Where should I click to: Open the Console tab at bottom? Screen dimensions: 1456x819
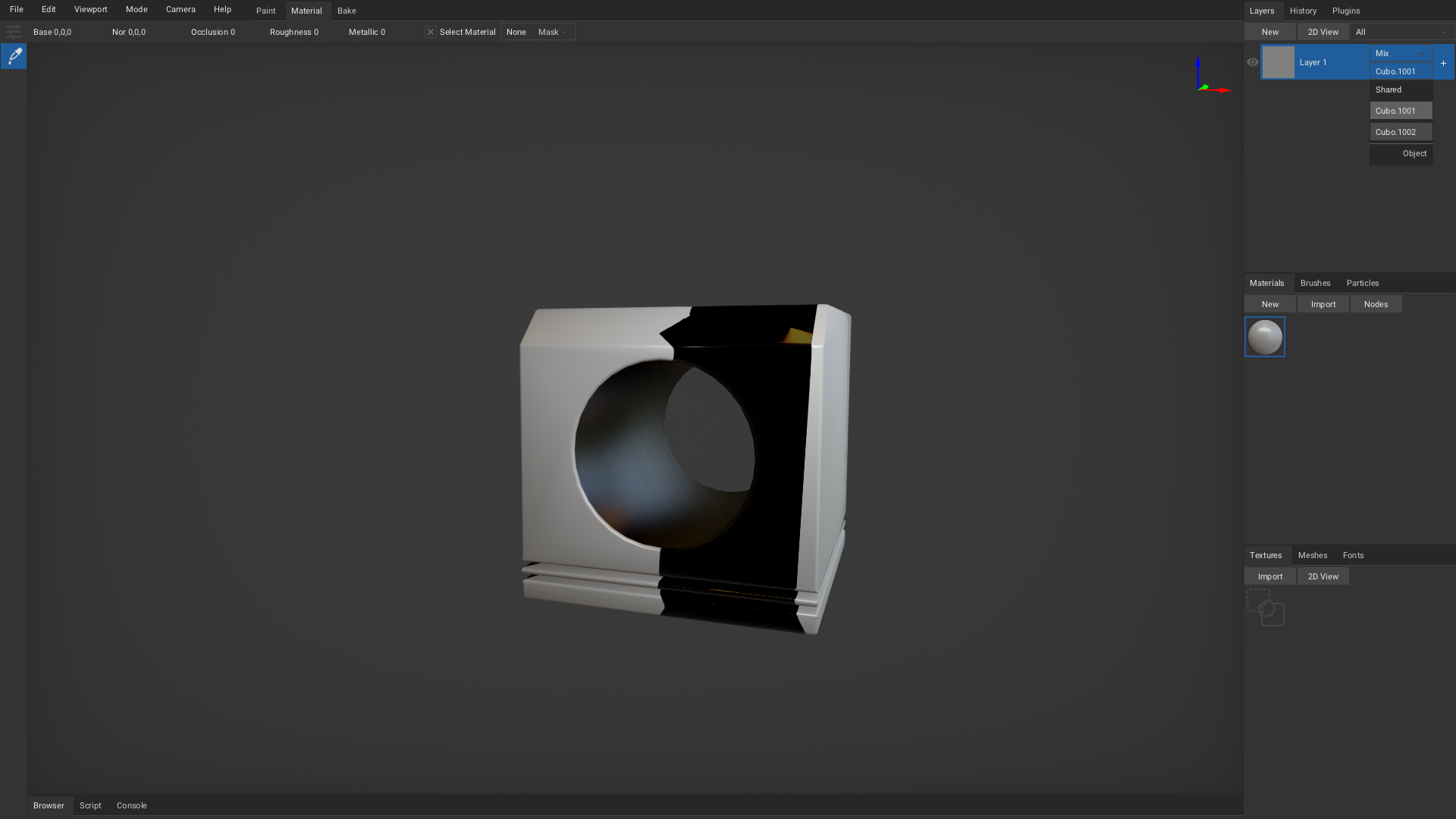pos(132,805)
